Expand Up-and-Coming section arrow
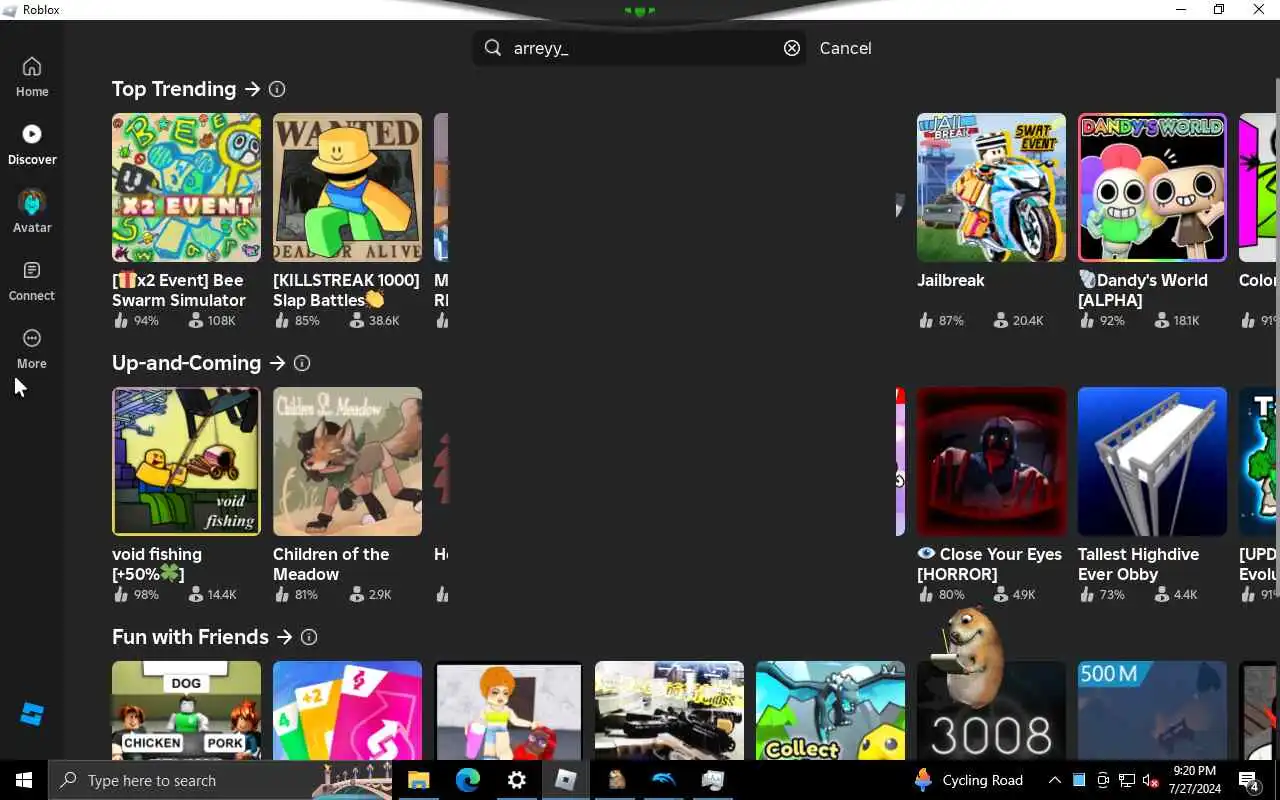This screenshot has height=800, width=1280. pyautogui.click(x=277, y=363)
